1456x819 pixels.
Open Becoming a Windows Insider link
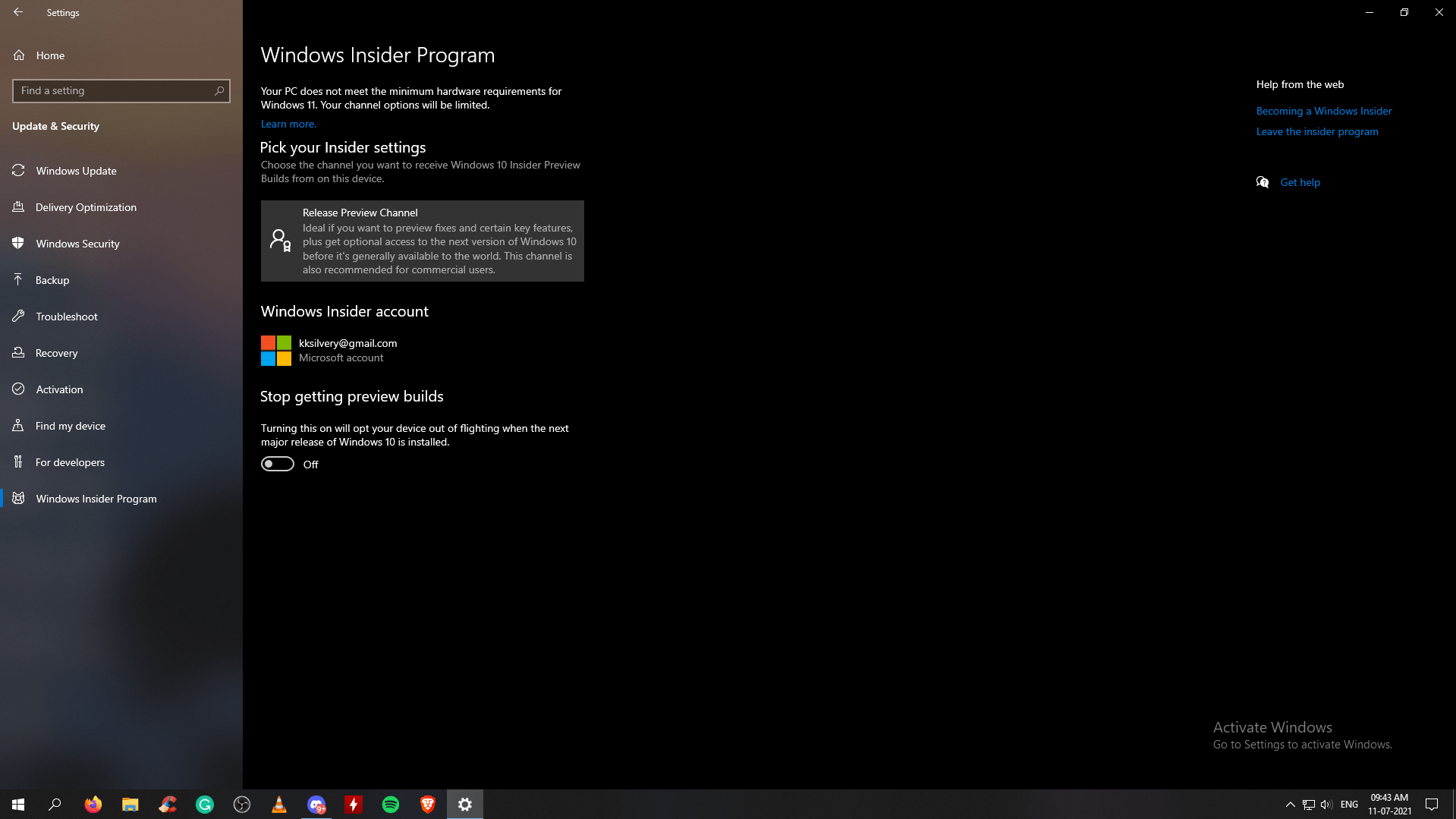(1324, 111)
